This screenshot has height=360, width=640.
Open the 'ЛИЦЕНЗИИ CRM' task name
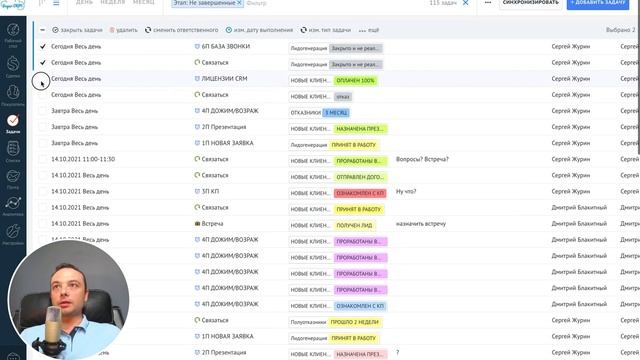point(224,79)
